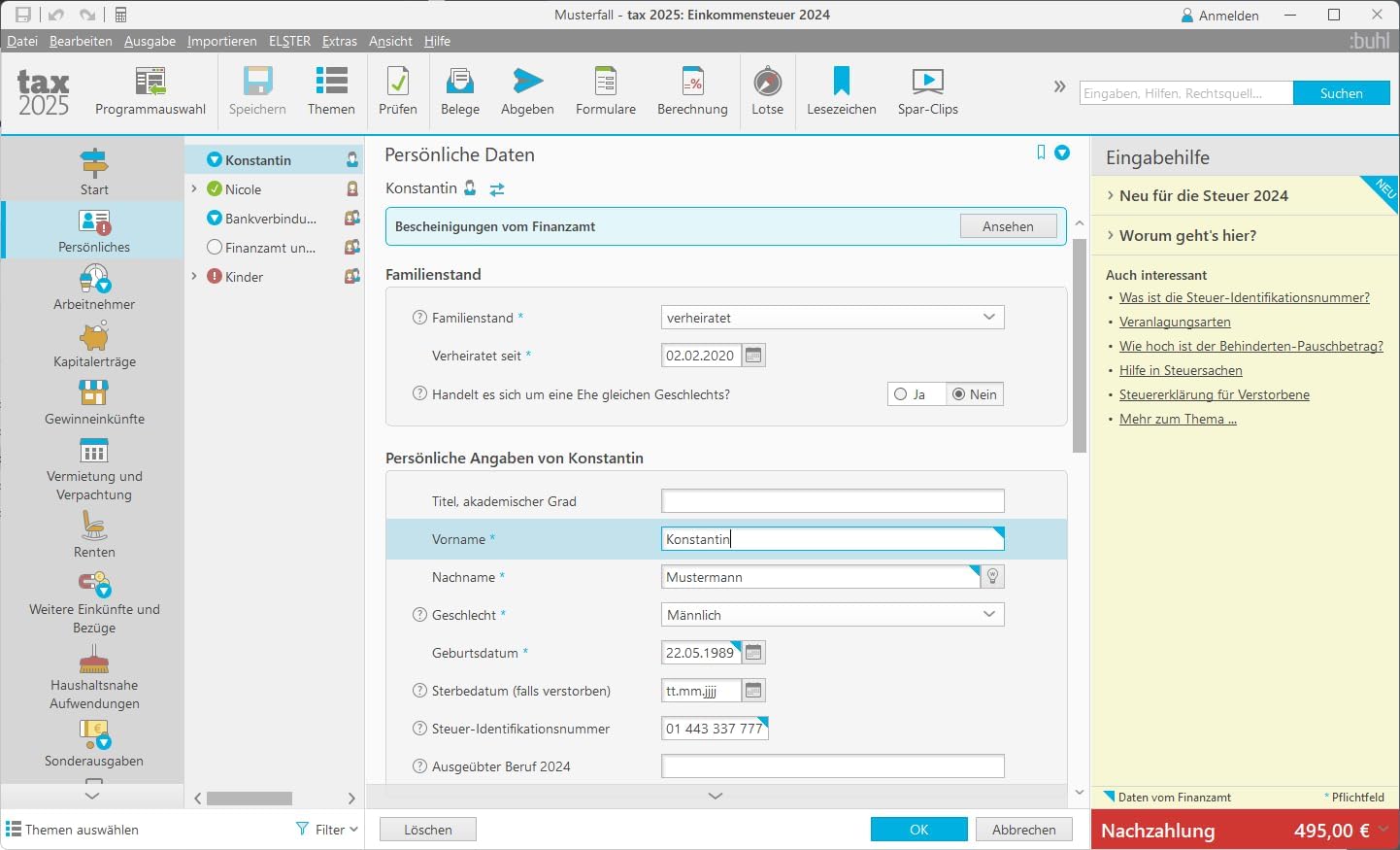Open Sonderausgaben section

pos(94,744)
